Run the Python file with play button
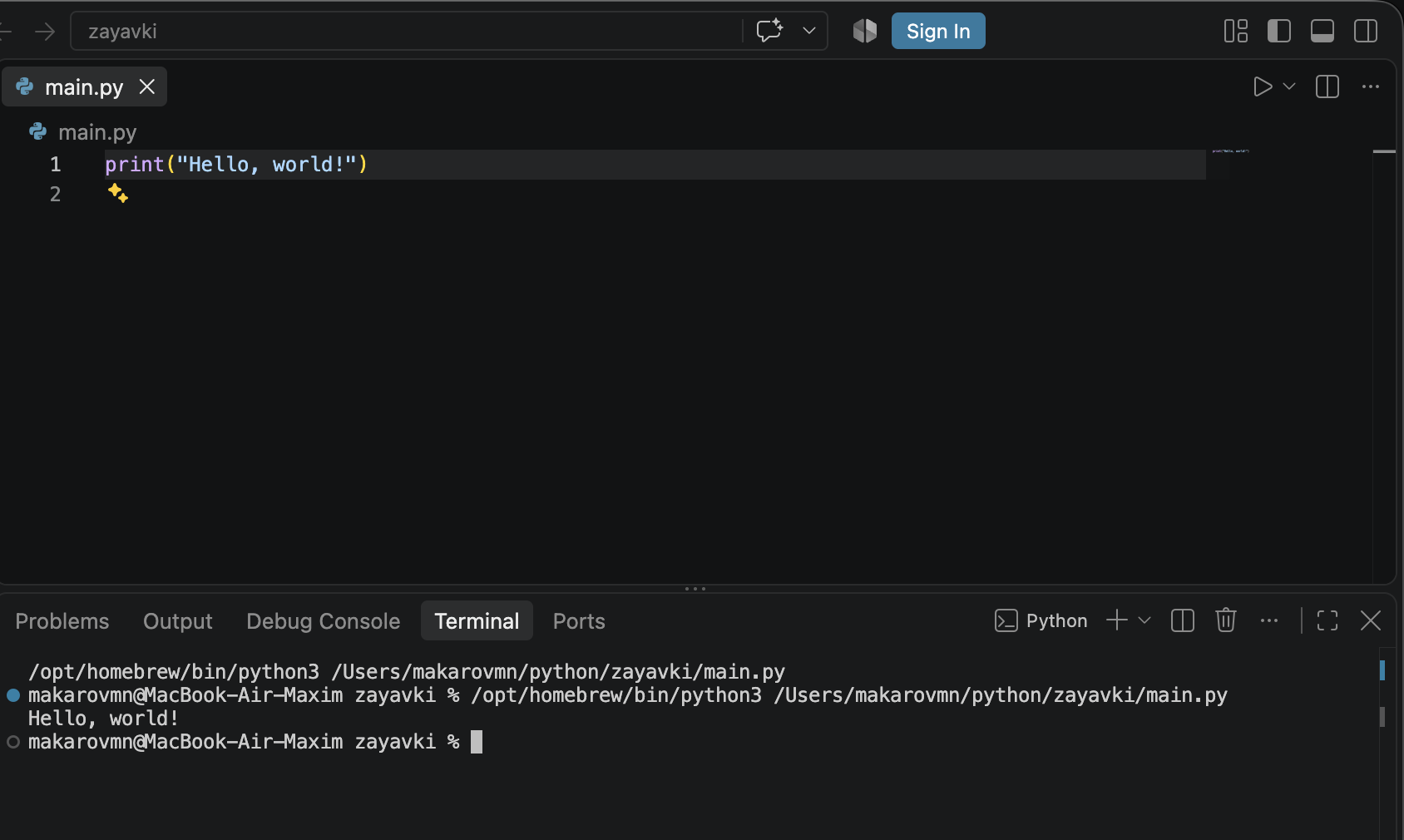Viewport: 1404px width, 840px height. point(1263,86)
